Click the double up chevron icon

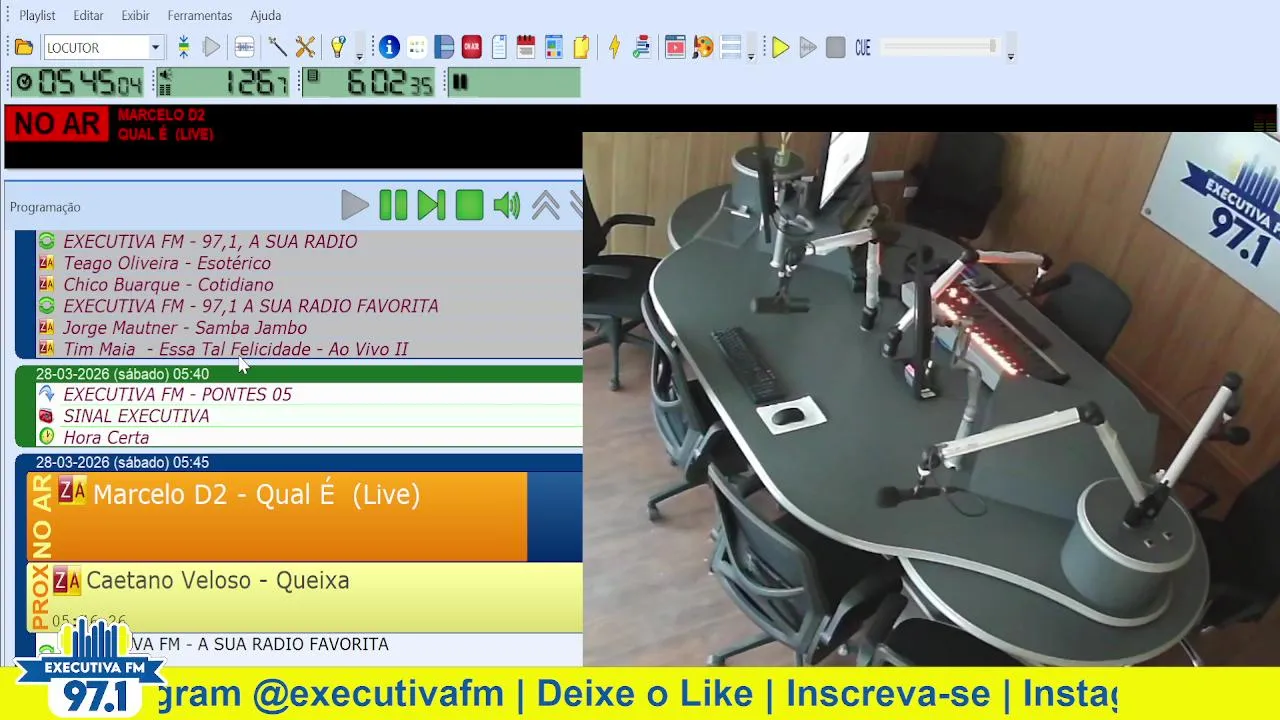click(x=546, y=206)
